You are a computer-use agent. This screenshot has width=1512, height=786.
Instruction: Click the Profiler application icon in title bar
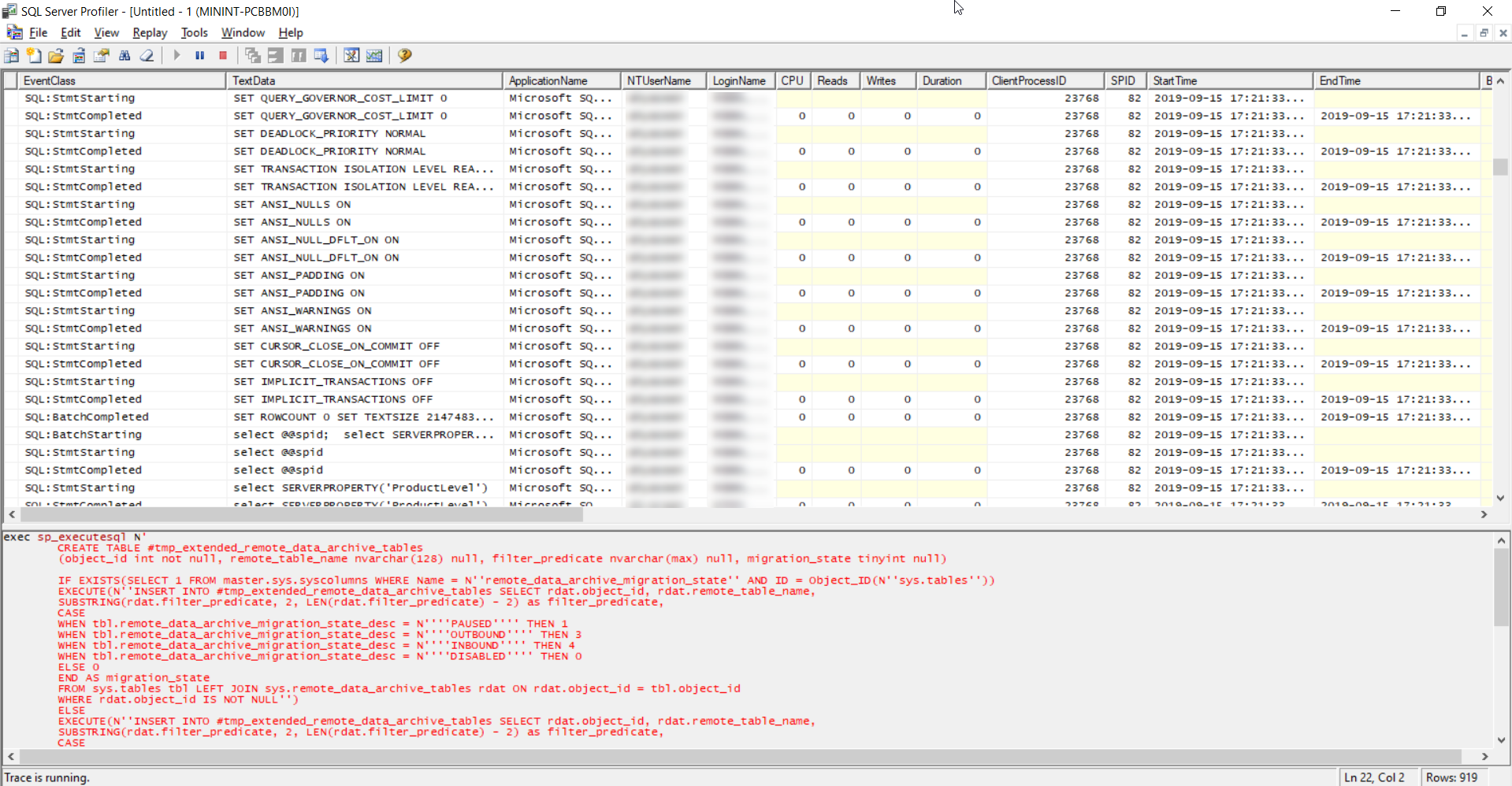[9, 11]
